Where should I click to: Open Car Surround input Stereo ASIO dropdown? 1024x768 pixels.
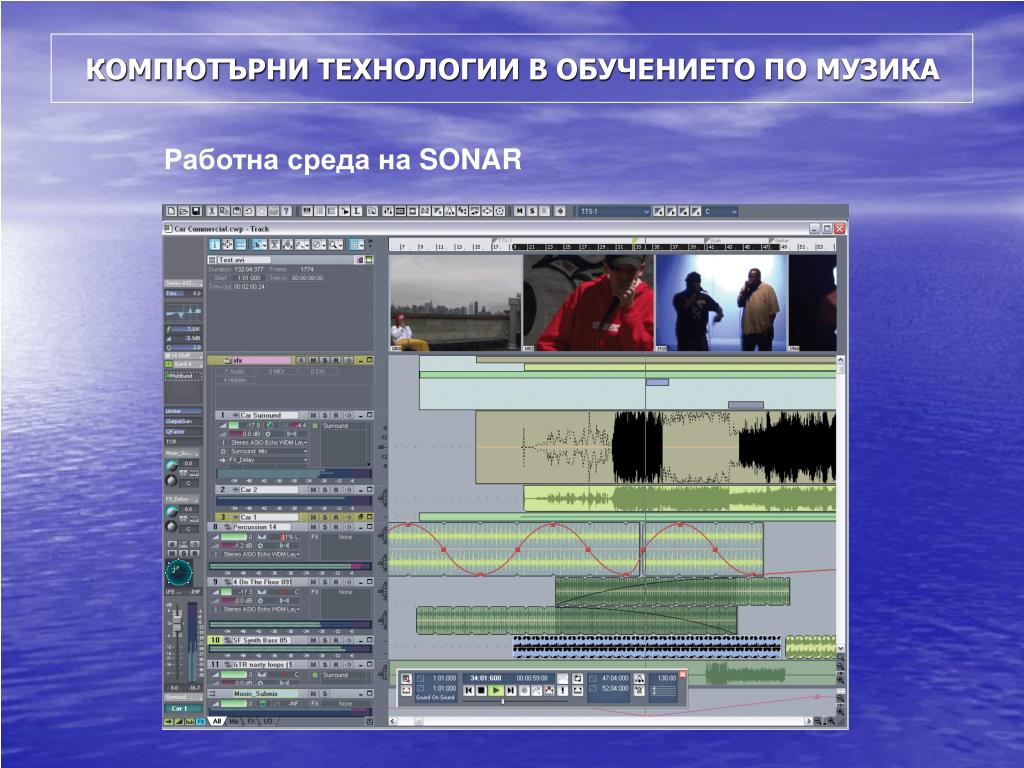coord(268,443)
